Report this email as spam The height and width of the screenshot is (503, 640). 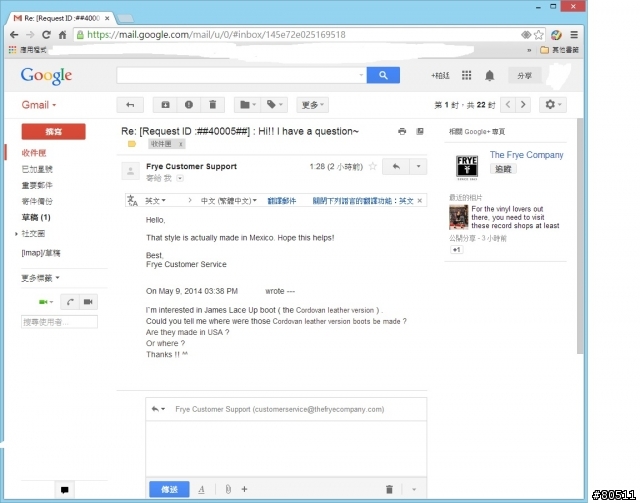pos(189,105)
